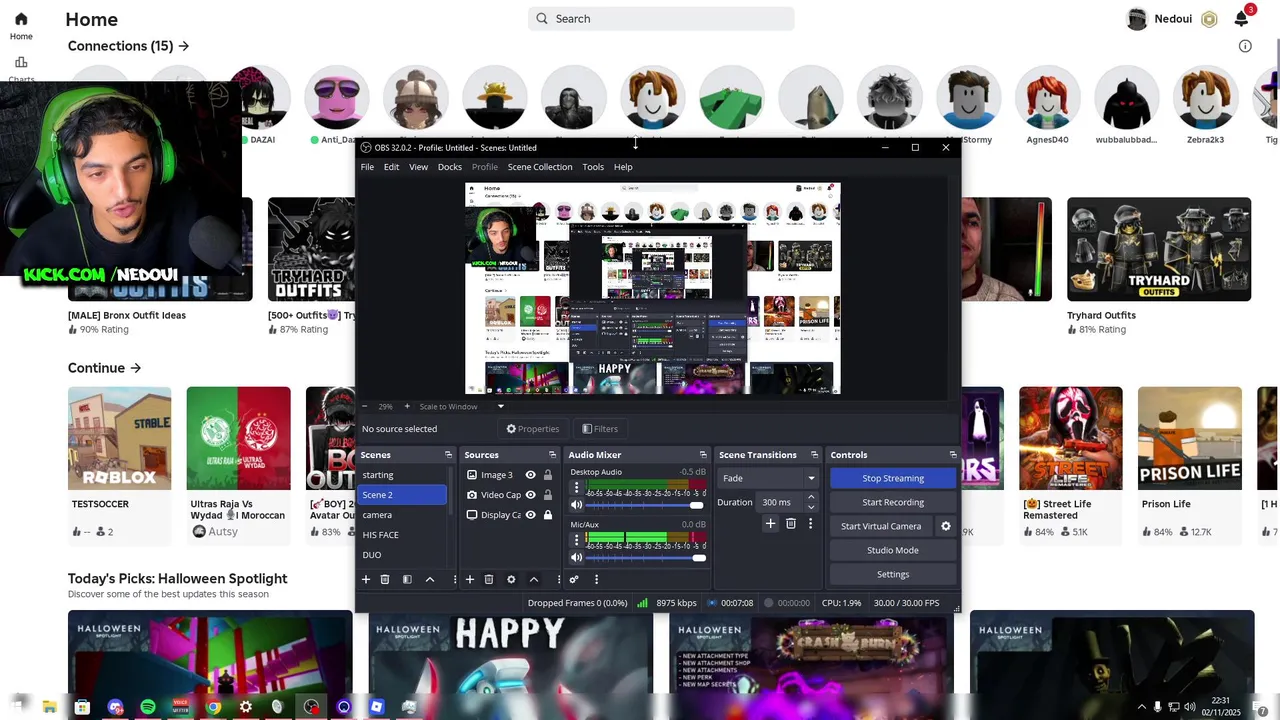
Task: Toggle lock on Image 3 source
Action: pyautogui.click(x=548, y=475)
